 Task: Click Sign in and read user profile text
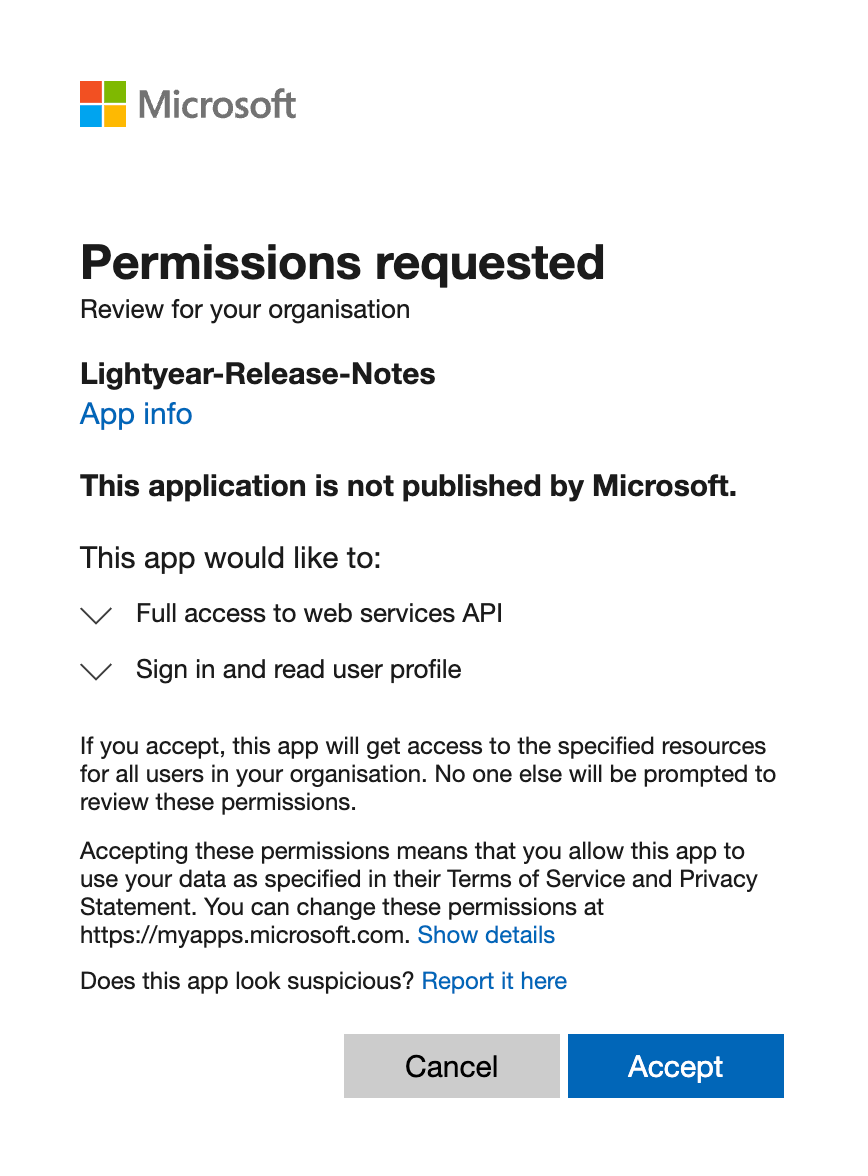299,669
